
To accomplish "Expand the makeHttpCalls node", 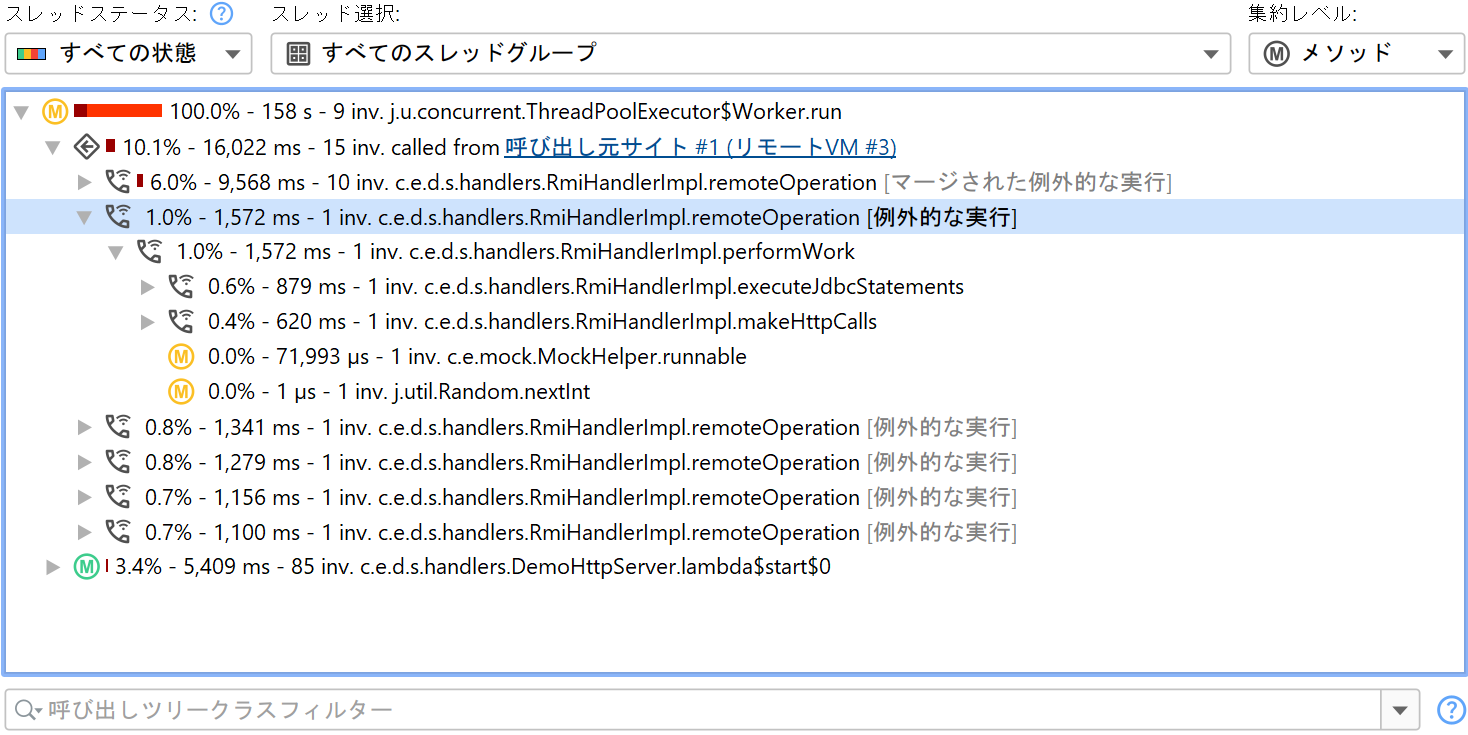I will tap(148, 322).
